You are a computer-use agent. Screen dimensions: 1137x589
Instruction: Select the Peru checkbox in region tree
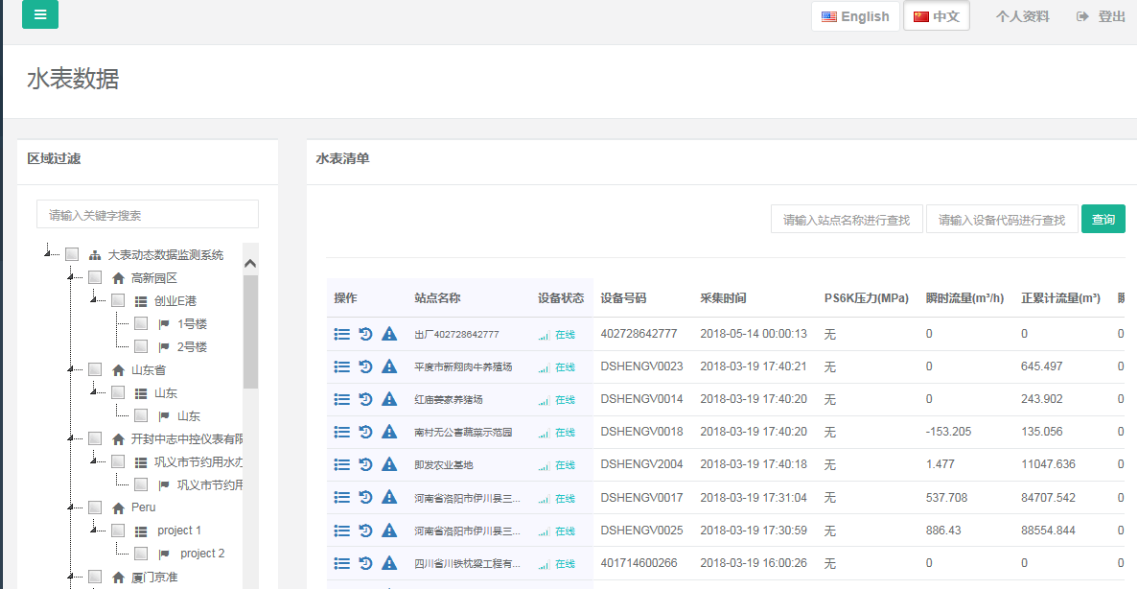click(95, 508)
